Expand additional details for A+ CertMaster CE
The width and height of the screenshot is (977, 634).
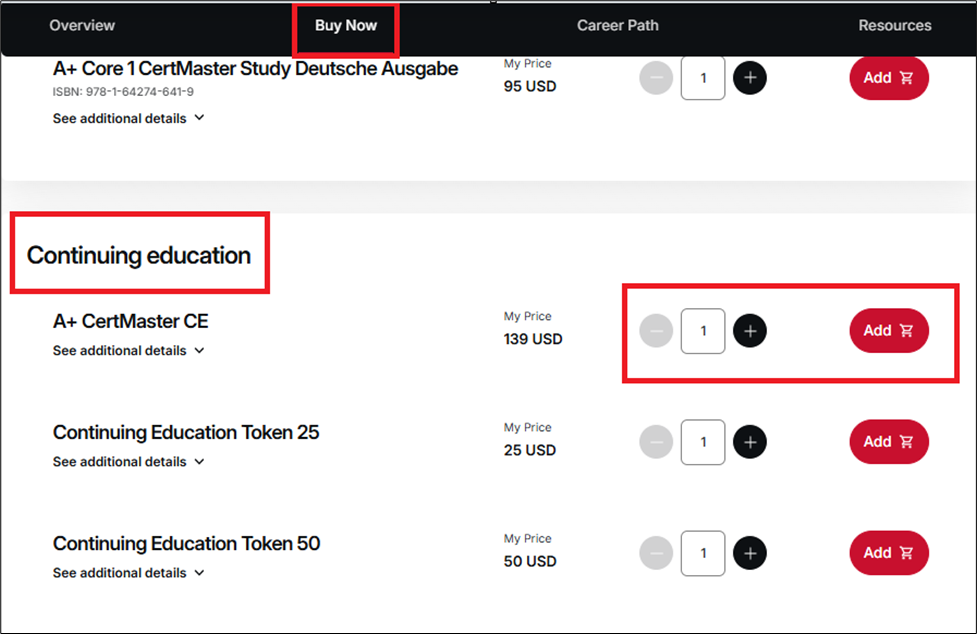pyautogui.click(x=128, y=351)
